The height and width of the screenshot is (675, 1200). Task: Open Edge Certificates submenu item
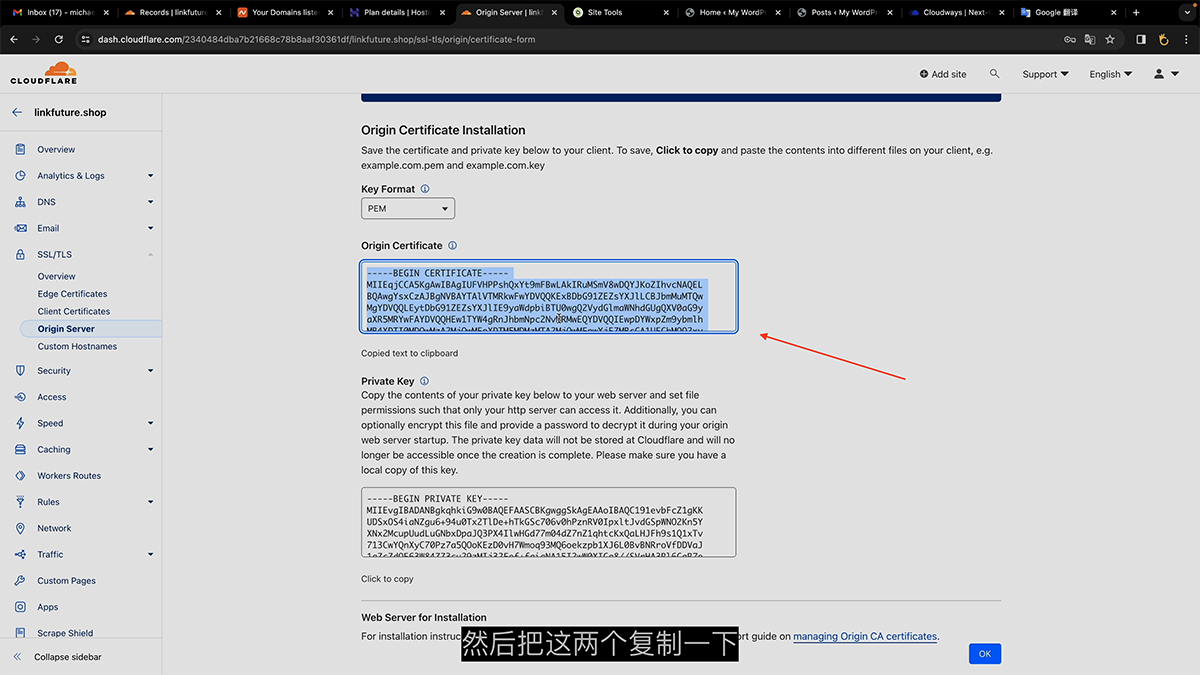click(x=72, y=294)
